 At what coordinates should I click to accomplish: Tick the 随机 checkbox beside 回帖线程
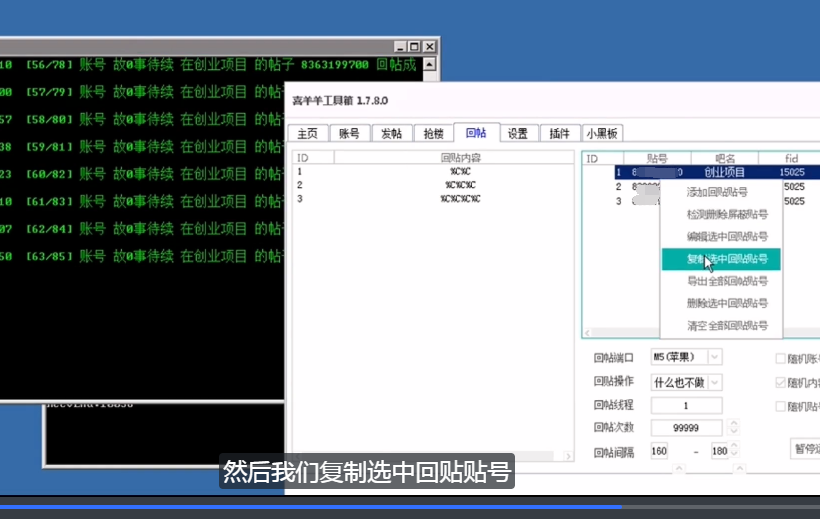pyautogui.click(x=780, y=406)
